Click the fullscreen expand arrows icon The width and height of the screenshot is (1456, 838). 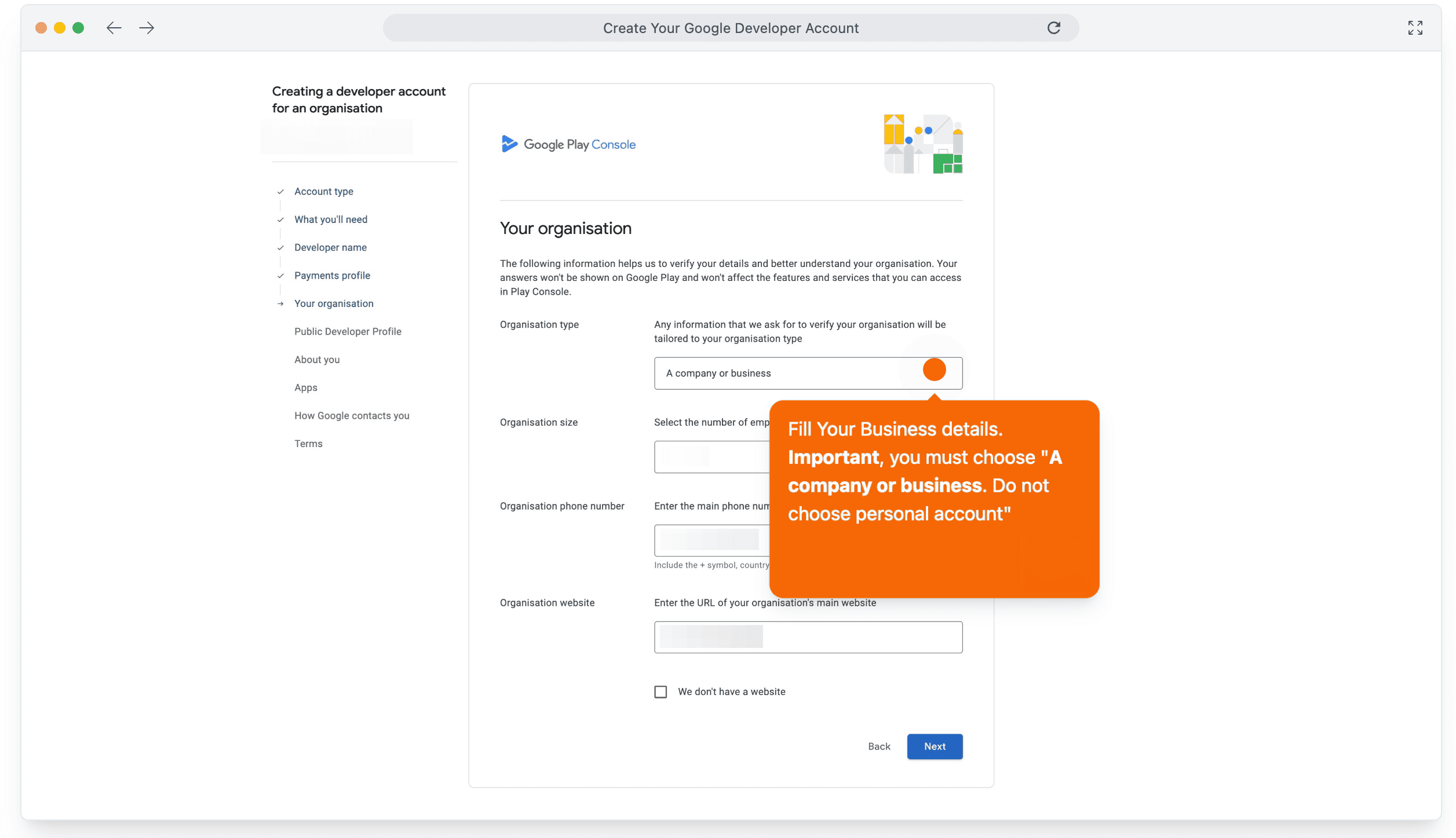pyautogui.click(x=1415, y=28)
